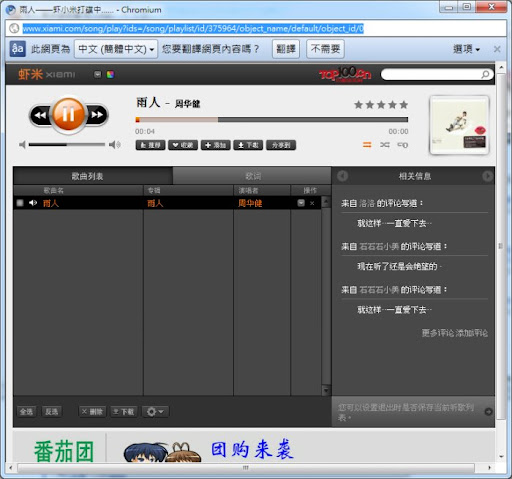The width and height of the screenshot is (512, 479).
Task: Mute using the left speaker icon
Action: point(22,145)
